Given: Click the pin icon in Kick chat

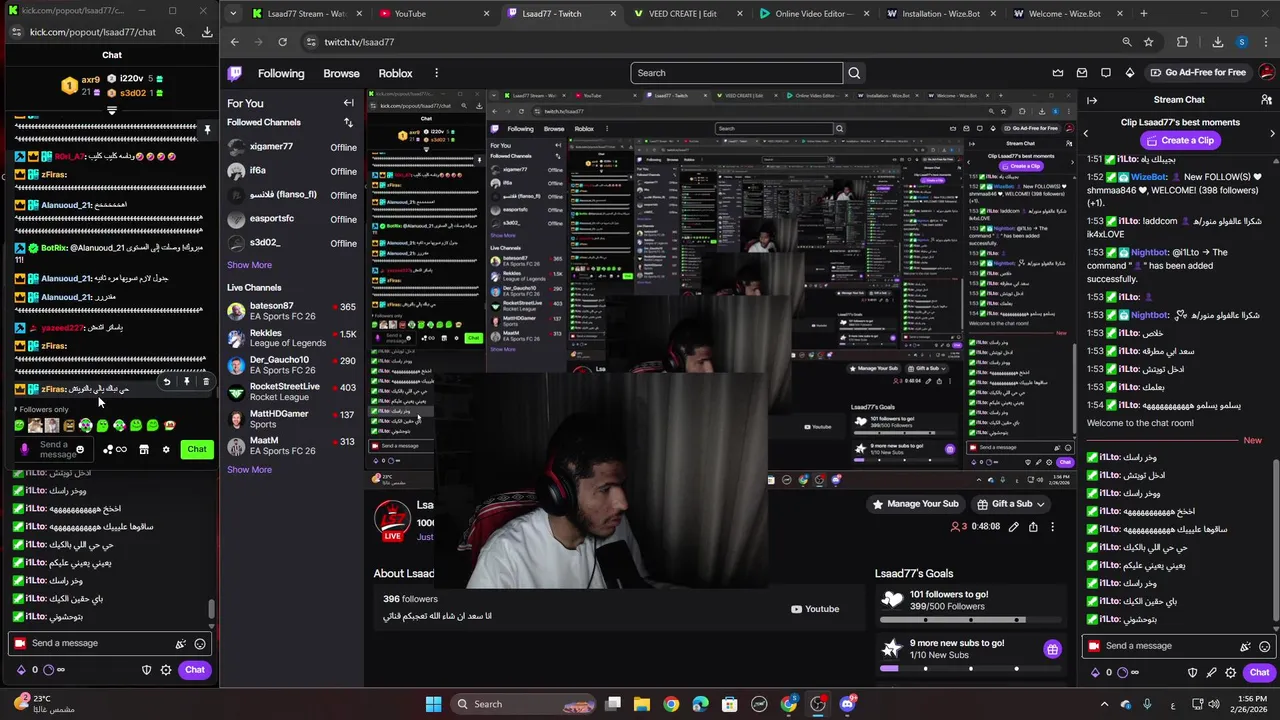Looking at the screenshot, I should coord(207,130).
